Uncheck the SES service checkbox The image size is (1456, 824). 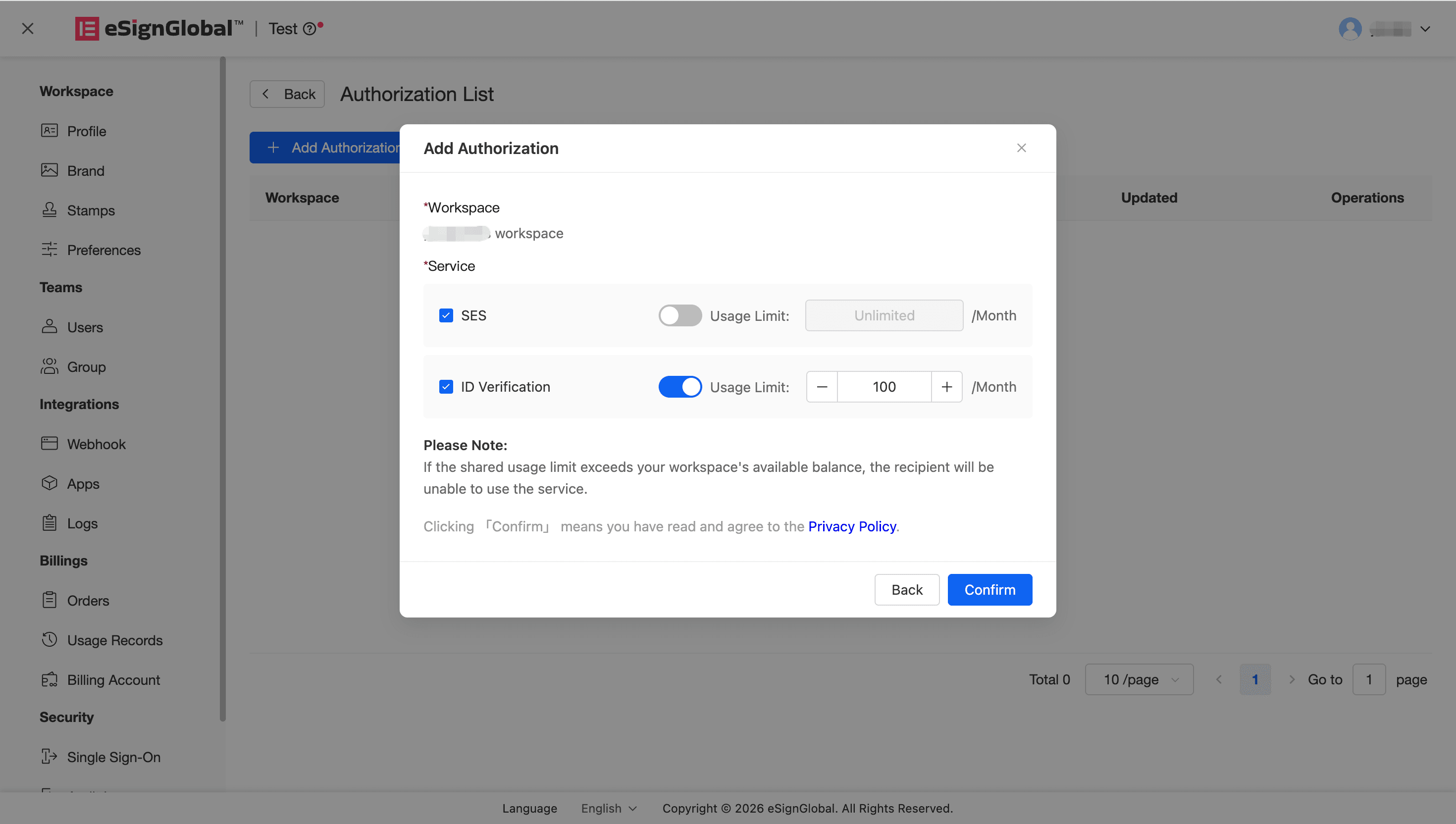pos(446,315)
